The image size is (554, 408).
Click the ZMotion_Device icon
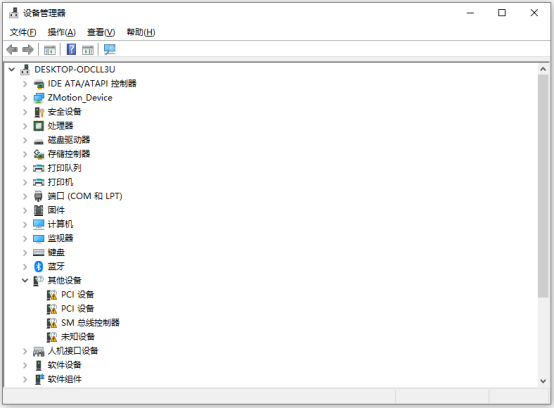(39, 98)
